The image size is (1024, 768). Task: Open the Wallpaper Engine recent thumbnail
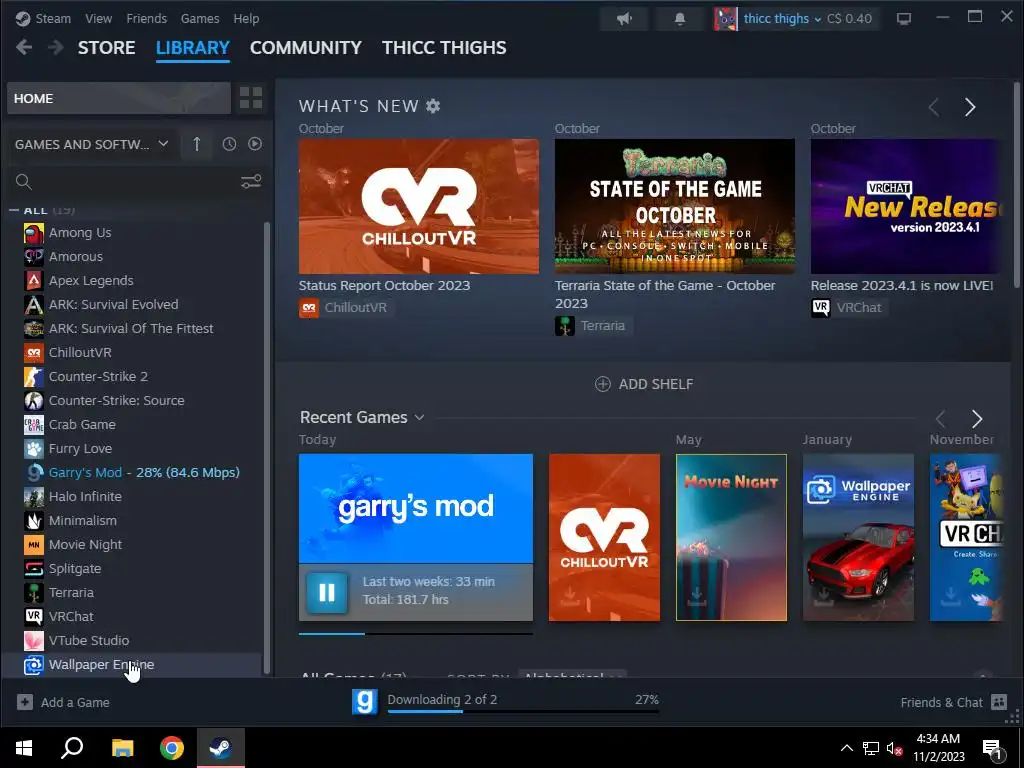(x=858, y=537)
